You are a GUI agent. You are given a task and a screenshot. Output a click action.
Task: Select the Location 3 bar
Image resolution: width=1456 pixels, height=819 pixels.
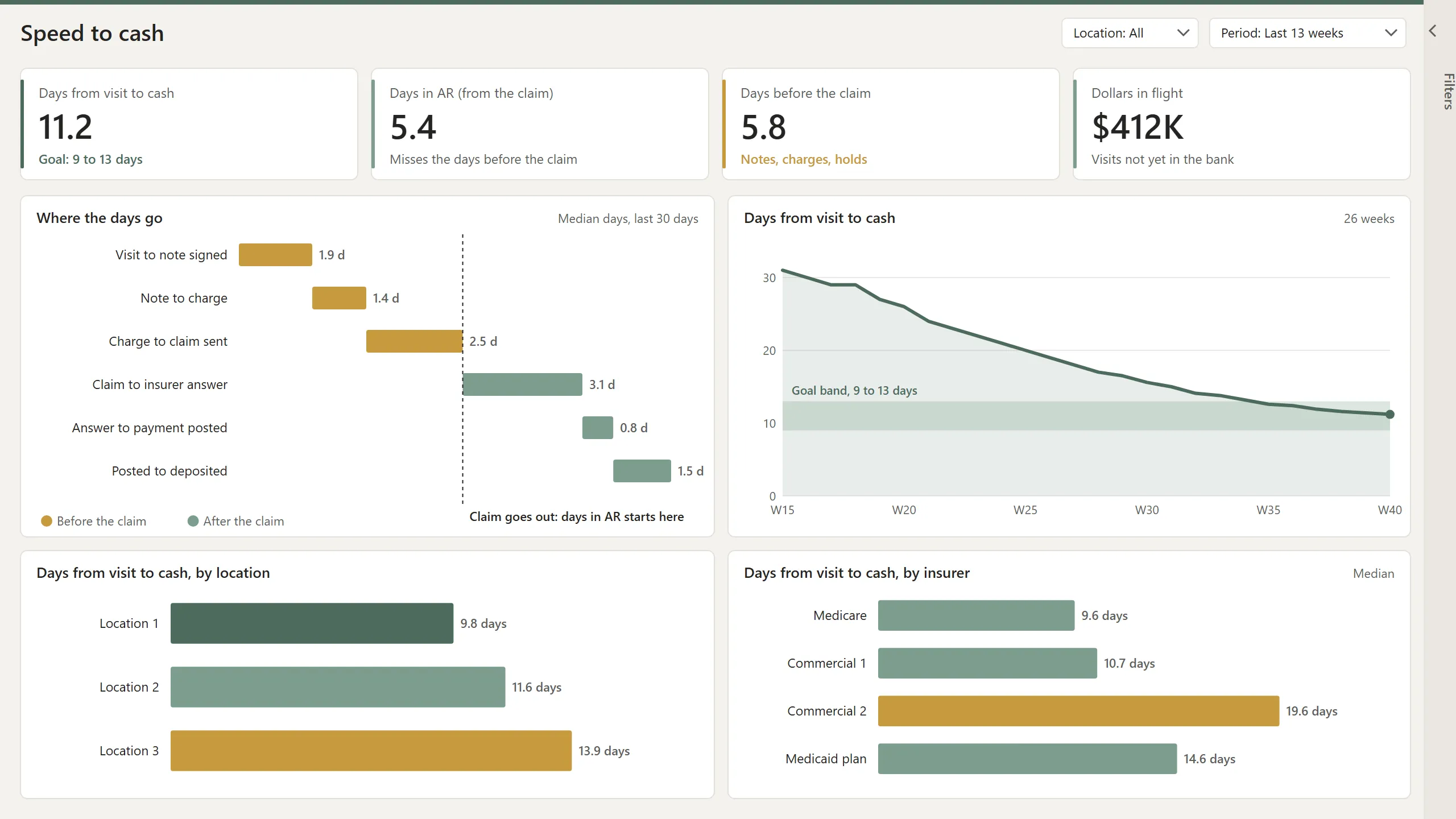371,751
